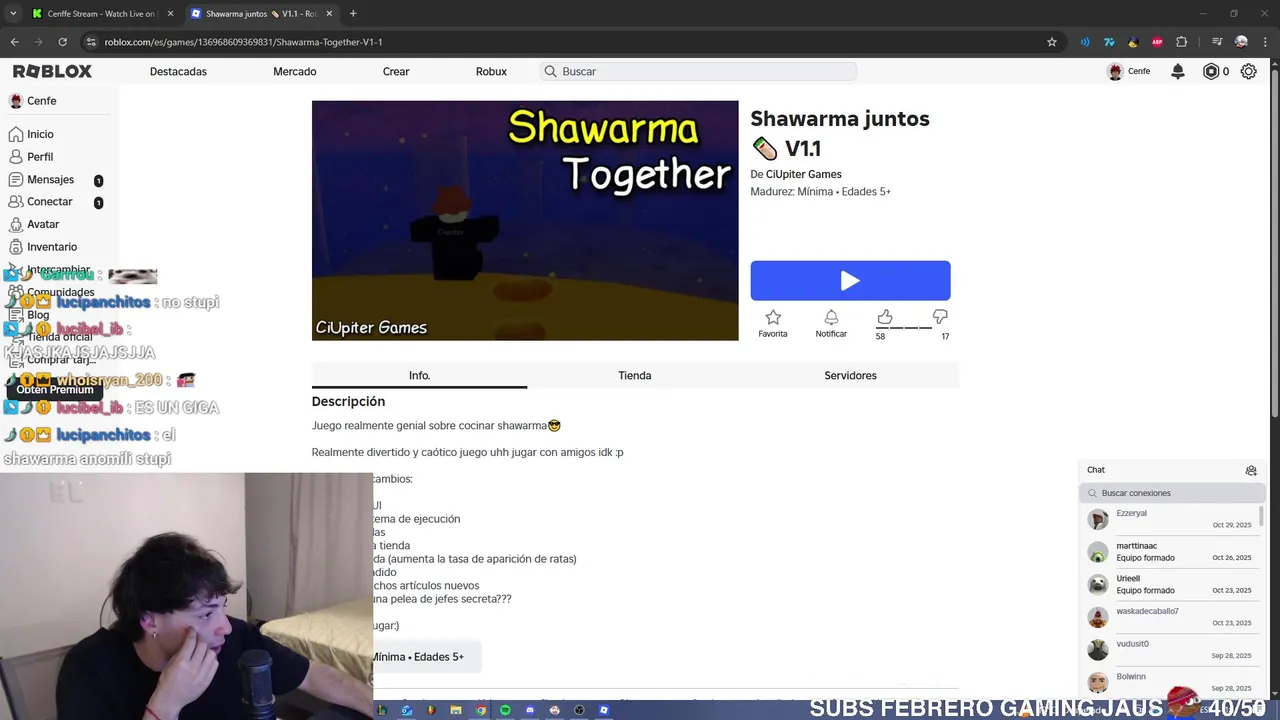Open Outlook from the taskbar
The image size is (1280, 720).
coord(407,710)
